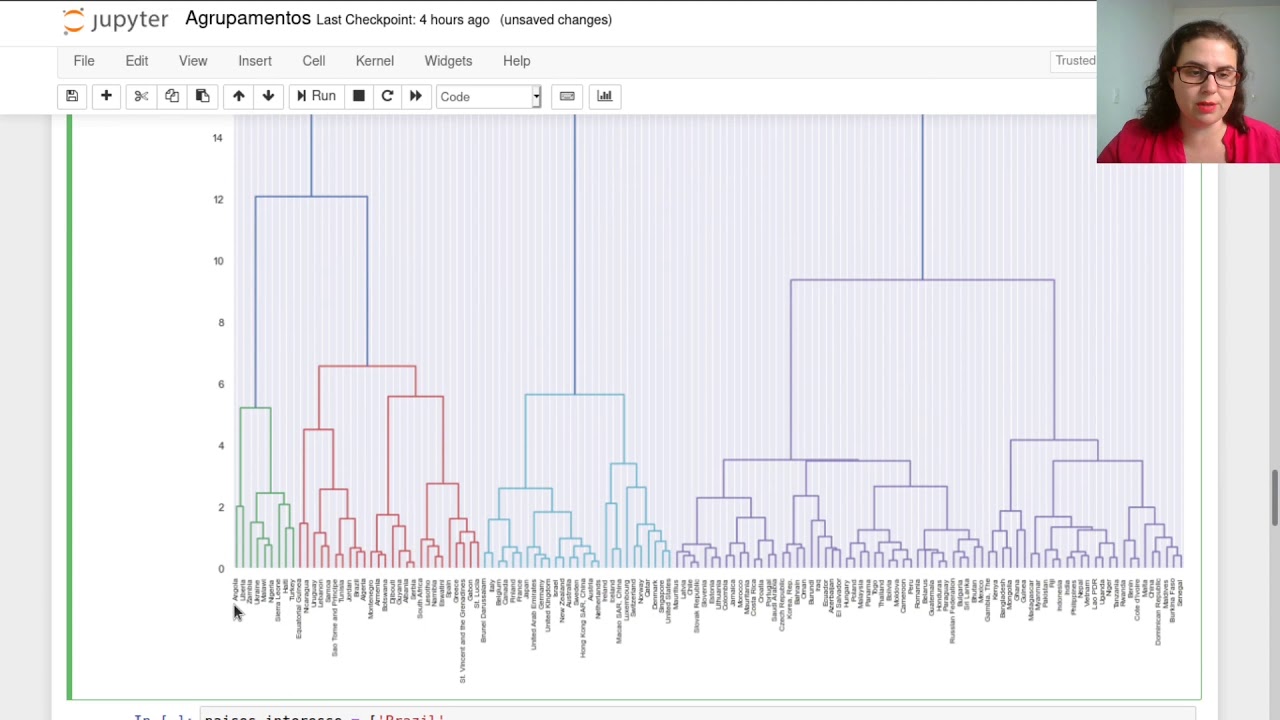
Task: Click the webcam video overlay
Action: coord(1188,81)
